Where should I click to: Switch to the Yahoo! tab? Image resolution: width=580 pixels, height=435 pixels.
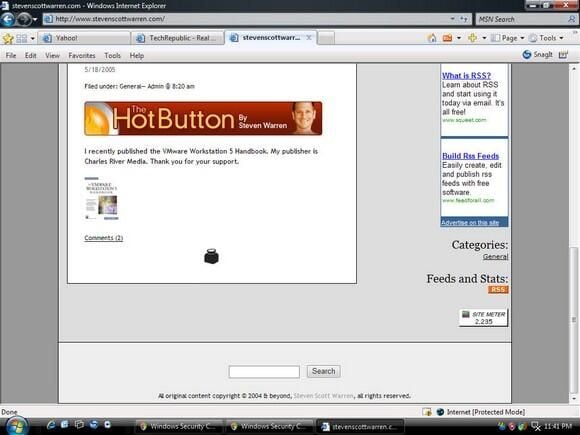click(85, 38)
